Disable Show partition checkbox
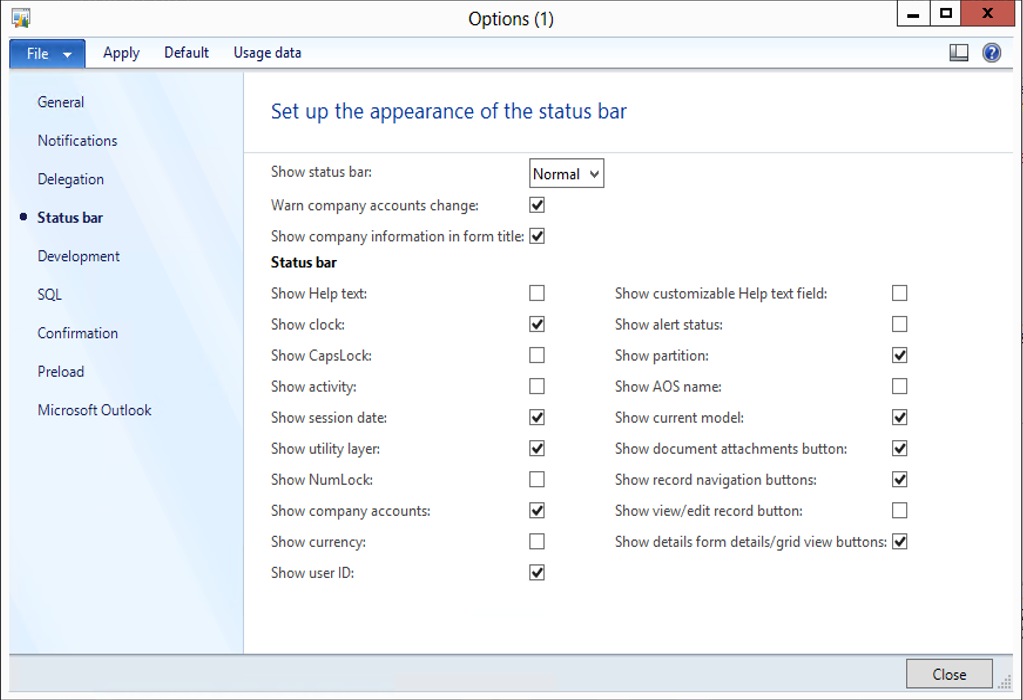The image size is (1023, 700). pos(900,355)
